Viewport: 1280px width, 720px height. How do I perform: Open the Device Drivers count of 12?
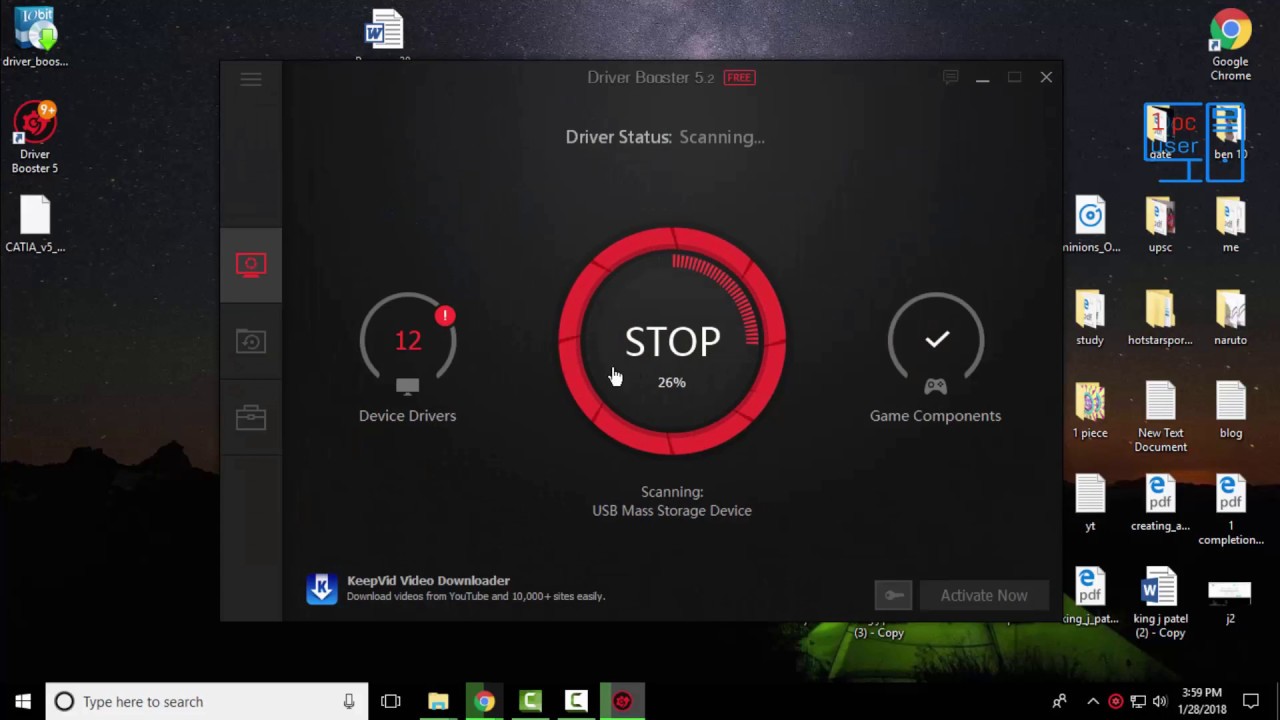pos(408,341)
